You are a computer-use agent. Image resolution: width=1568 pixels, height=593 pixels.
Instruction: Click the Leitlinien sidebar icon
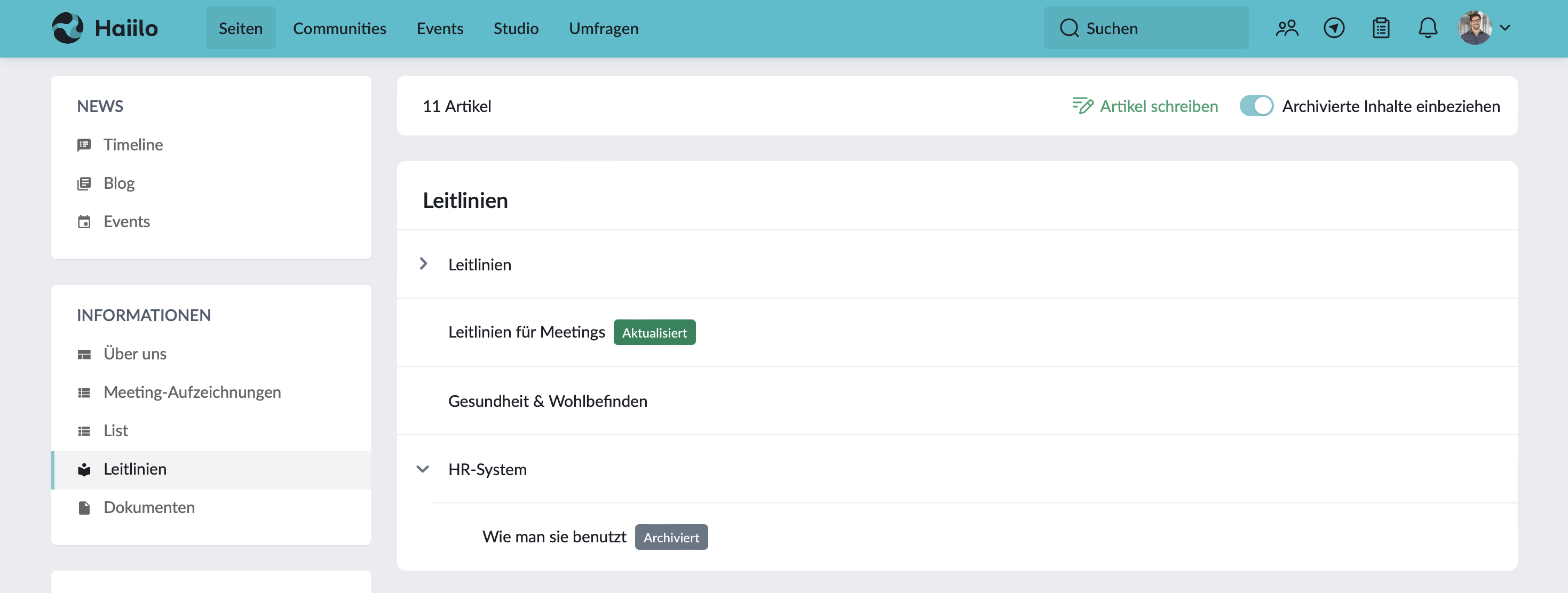[84, 469]
